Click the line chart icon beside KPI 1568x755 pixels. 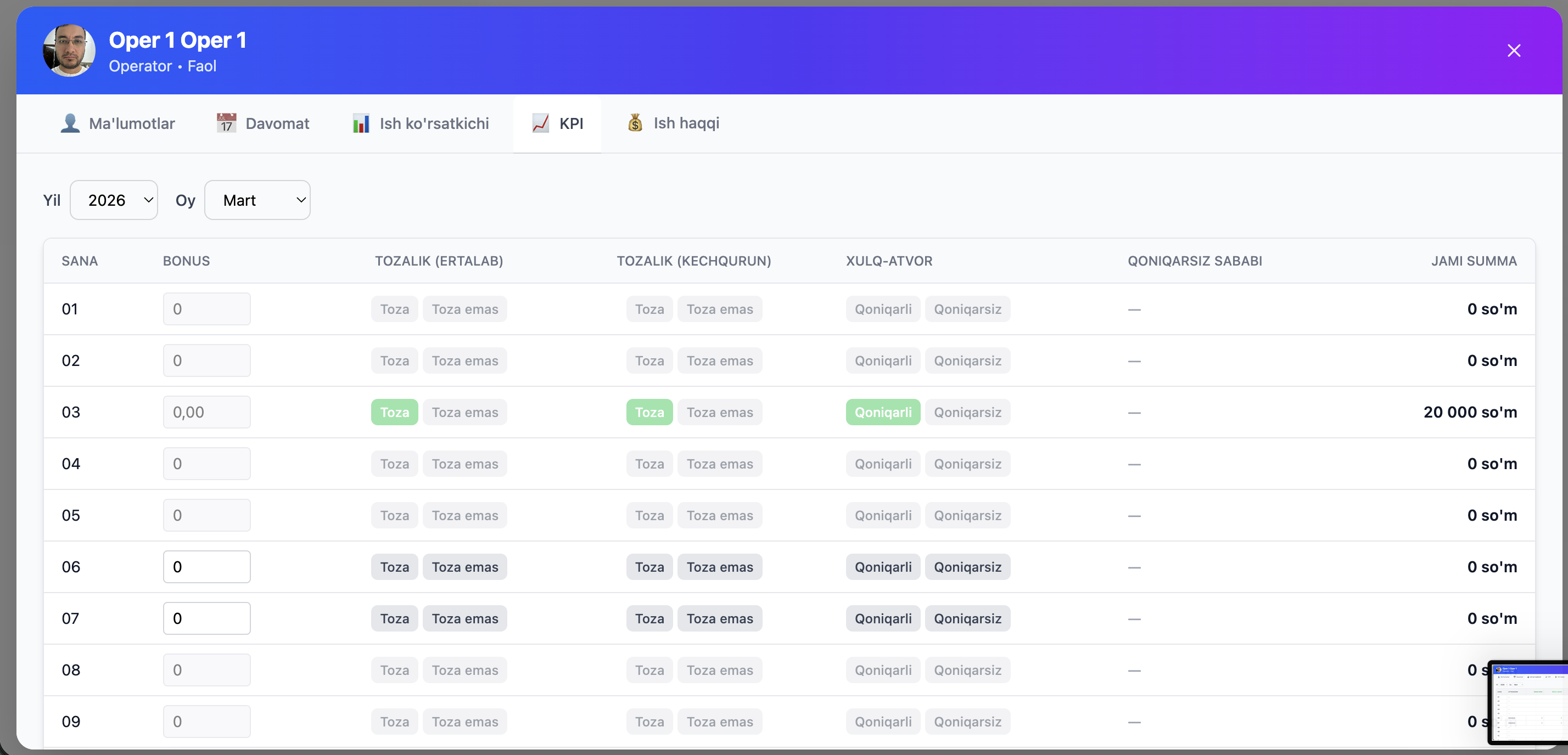(x=541, y=123)
